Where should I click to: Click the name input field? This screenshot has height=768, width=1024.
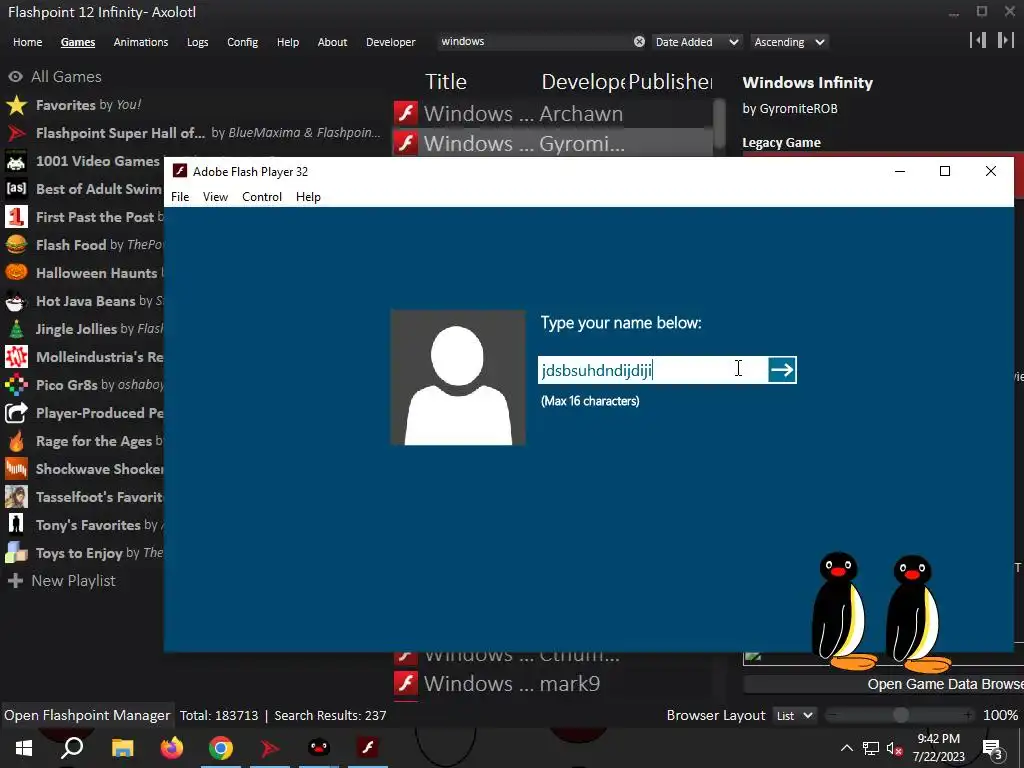click(652, 370)
